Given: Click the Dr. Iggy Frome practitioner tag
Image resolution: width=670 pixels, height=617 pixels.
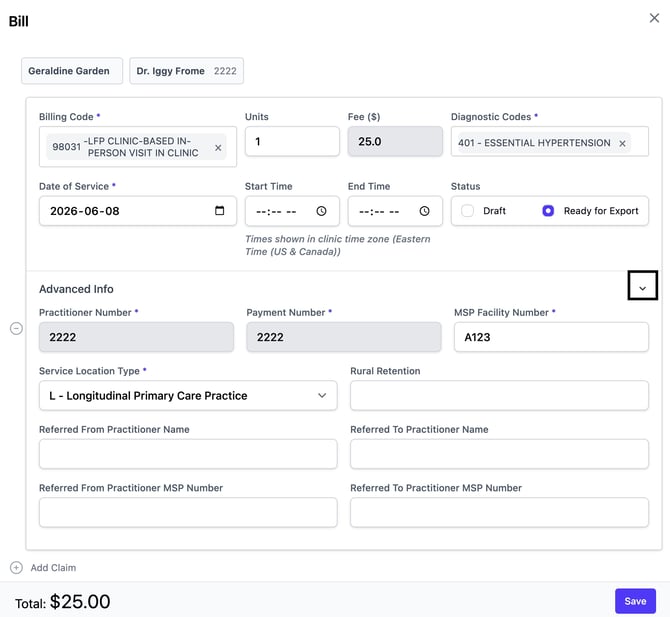Looking at the screenshot, I should click(x=186, y=71).
